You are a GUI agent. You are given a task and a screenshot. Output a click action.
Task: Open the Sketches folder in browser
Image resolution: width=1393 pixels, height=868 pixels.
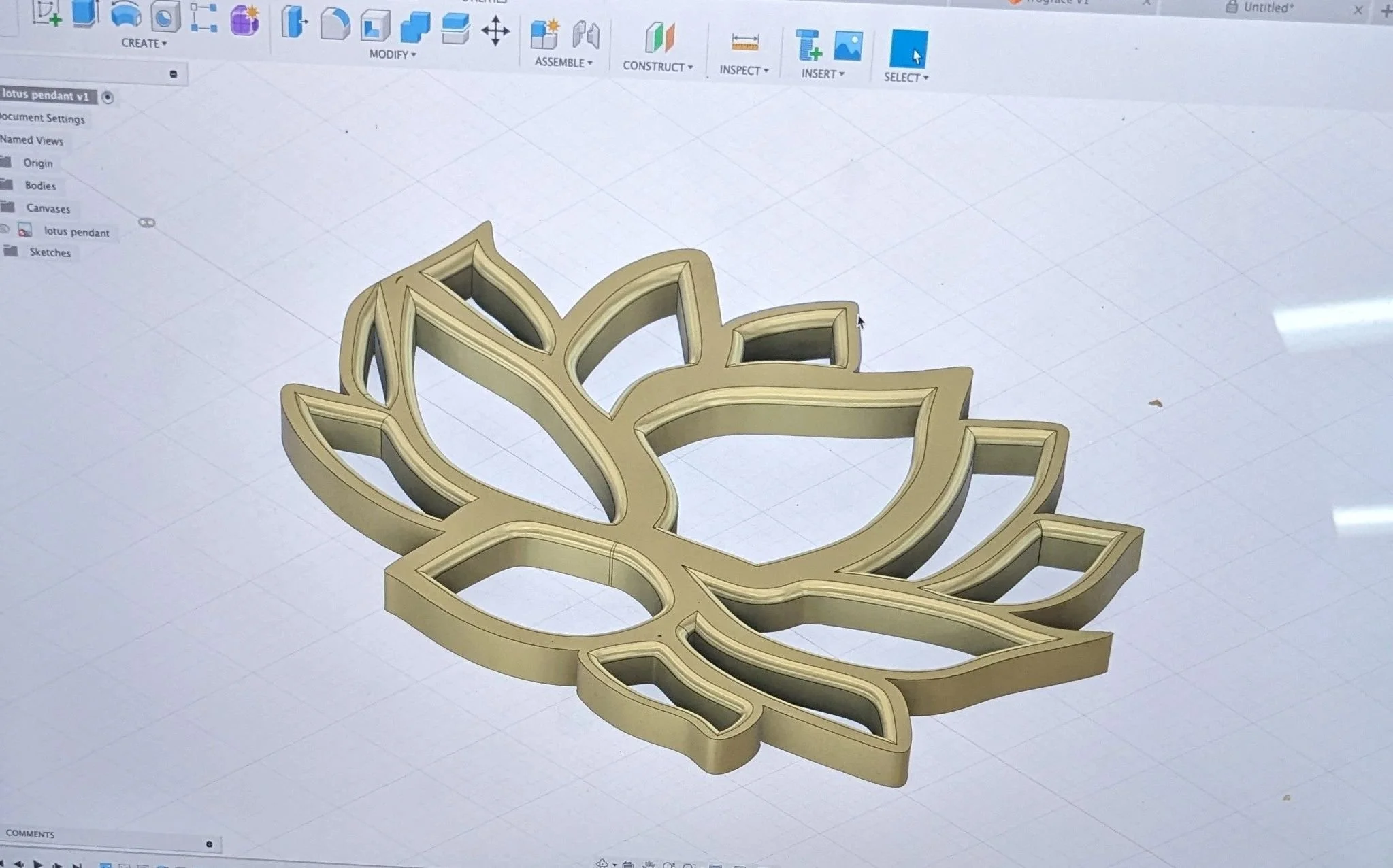[50, 252]
